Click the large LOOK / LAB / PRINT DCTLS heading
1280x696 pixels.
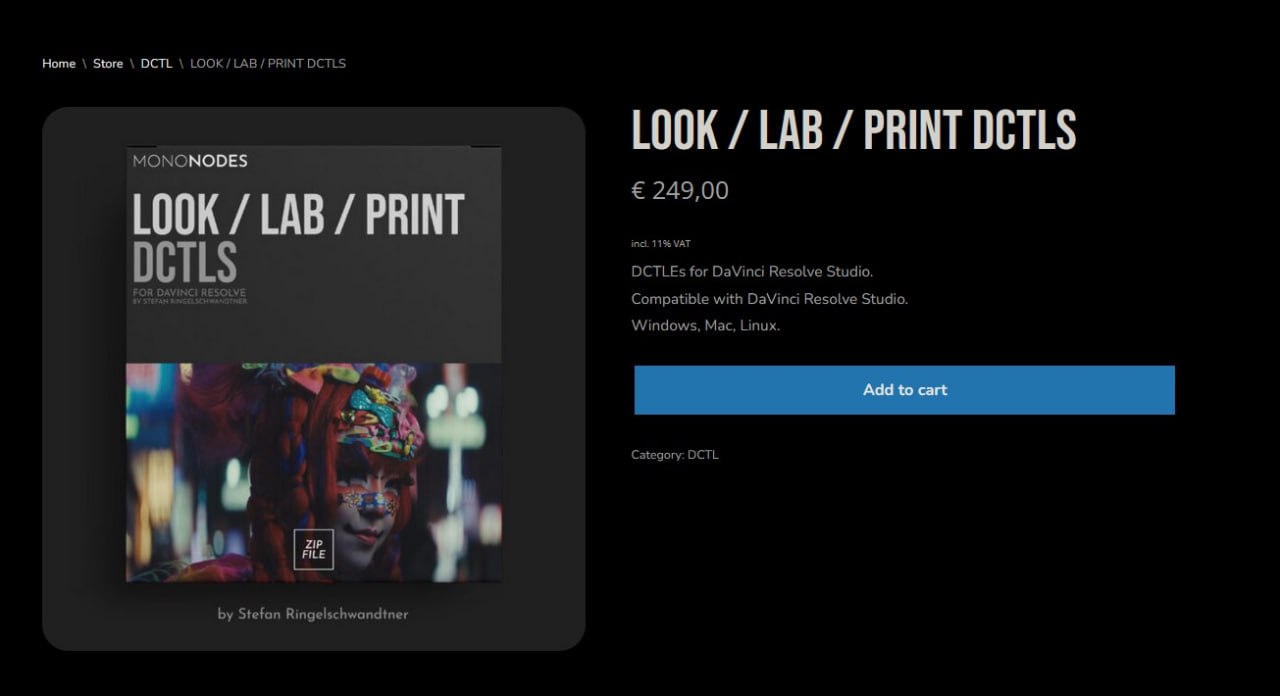click(854, 130)
